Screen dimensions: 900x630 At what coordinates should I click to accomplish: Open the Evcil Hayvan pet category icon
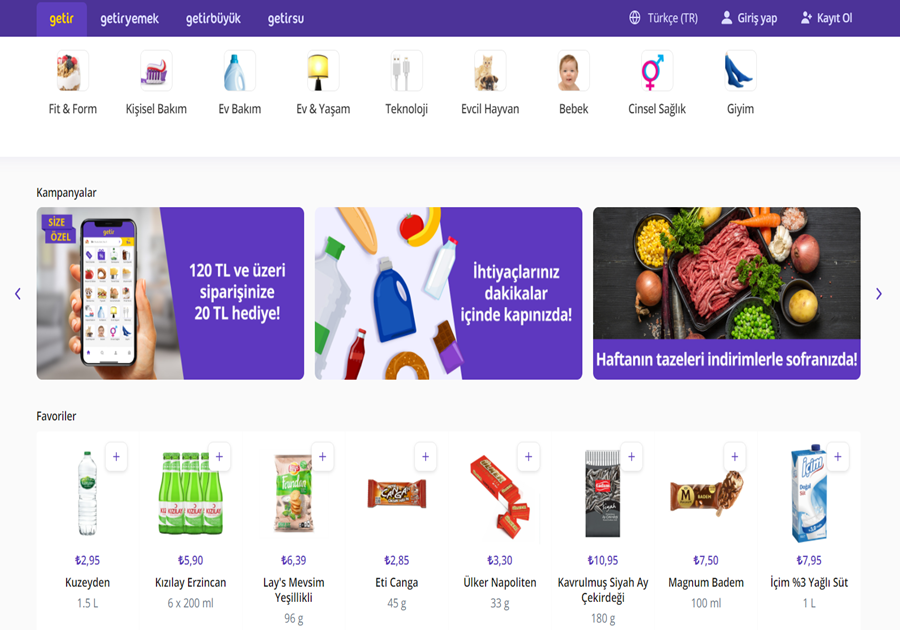490,71
